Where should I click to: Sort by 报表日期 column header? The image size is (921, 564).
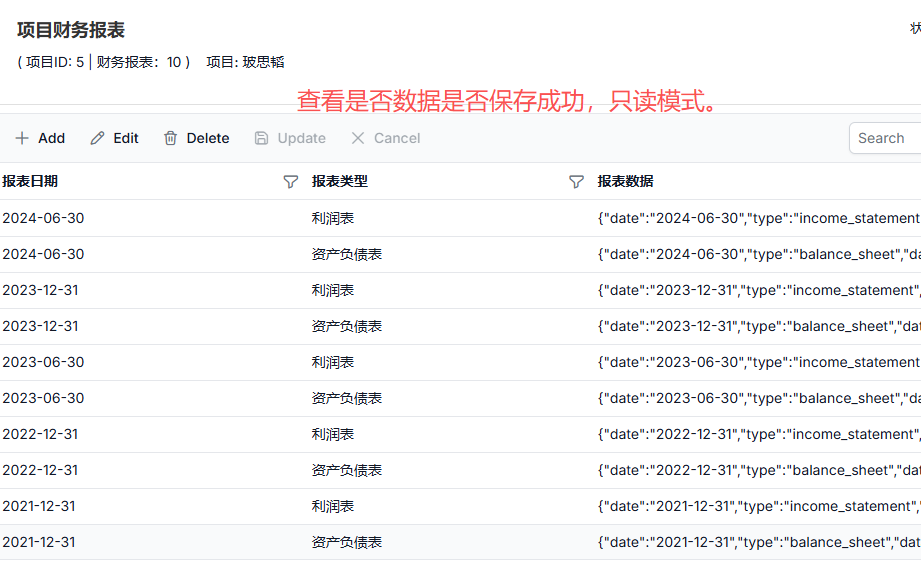(x=30, y=181)
